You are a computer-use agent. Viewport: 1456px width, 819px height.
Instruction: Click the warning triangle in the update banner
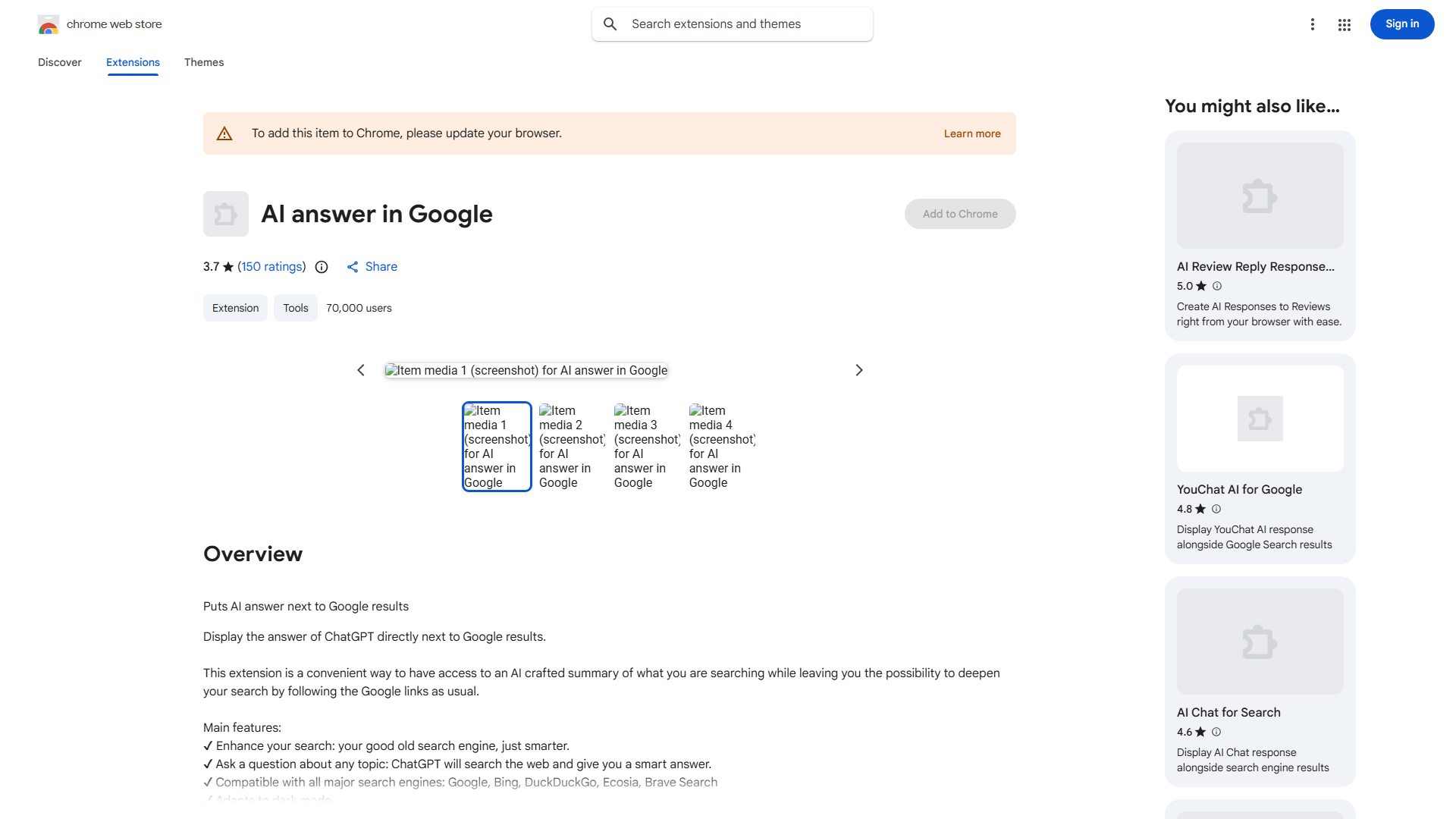pyautogui.click(x=224, y=133)
